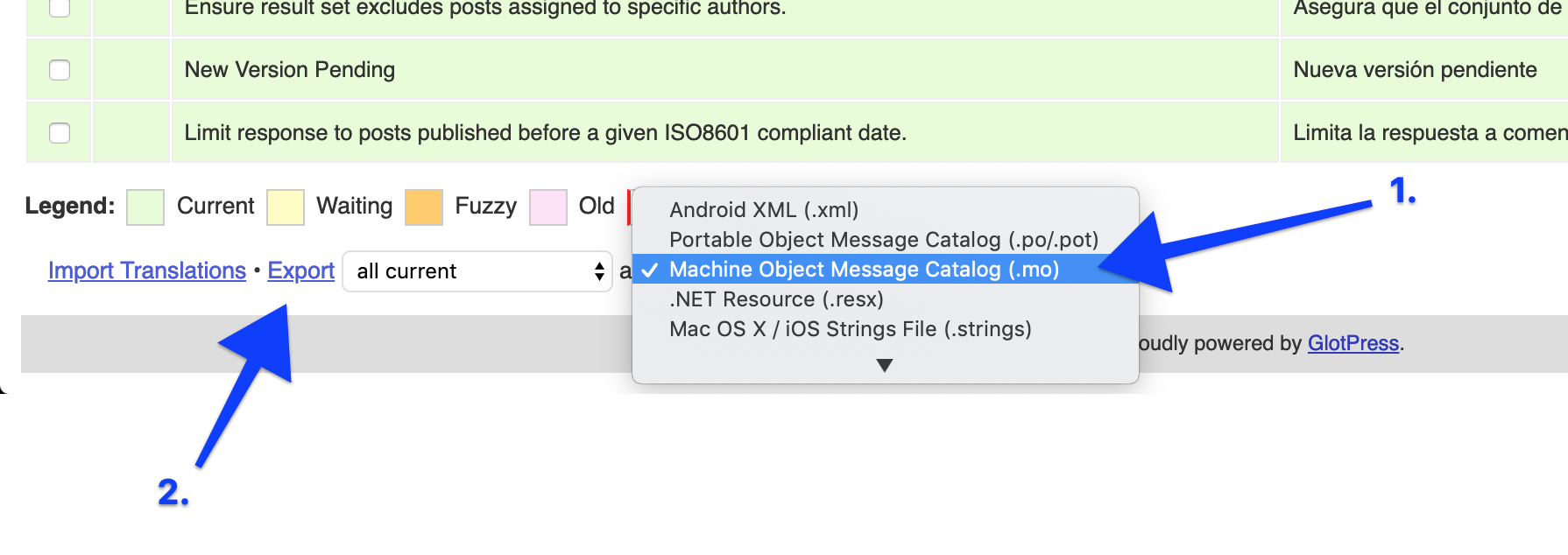Click the orange Fuzzy legend swatch
Screen dimensions: 1568x555
tap(424, 207)
